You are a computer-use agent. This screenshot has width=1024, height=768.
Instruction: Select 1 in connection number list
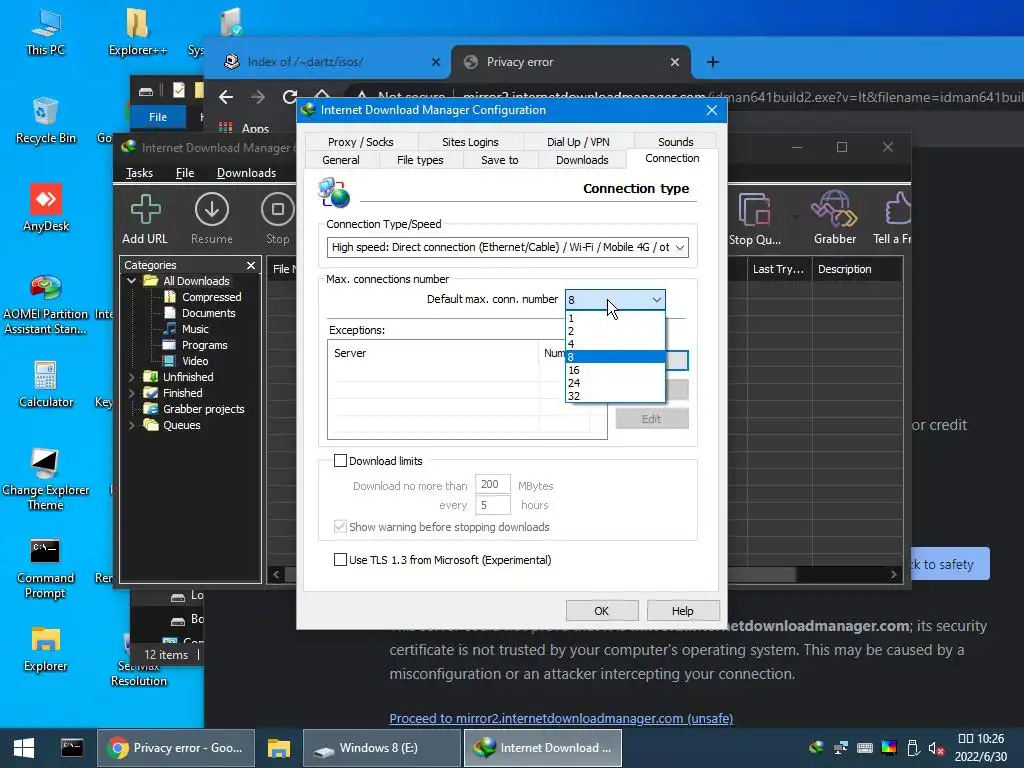[x=615, y=319]
